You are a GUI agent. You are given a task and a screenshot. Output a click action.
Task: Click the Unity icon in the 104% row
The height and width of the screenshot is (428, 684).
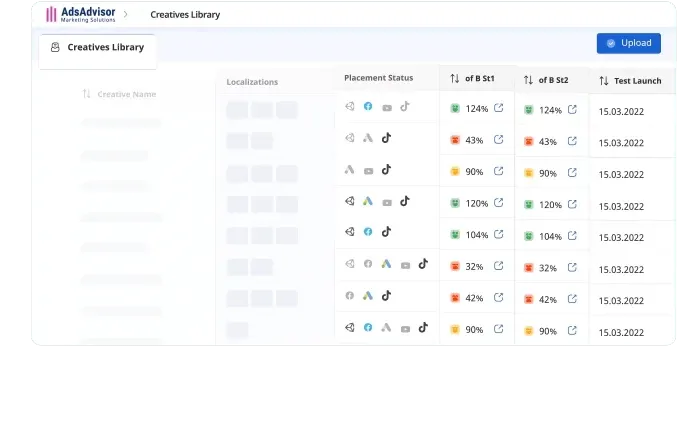tap(349, 232)
